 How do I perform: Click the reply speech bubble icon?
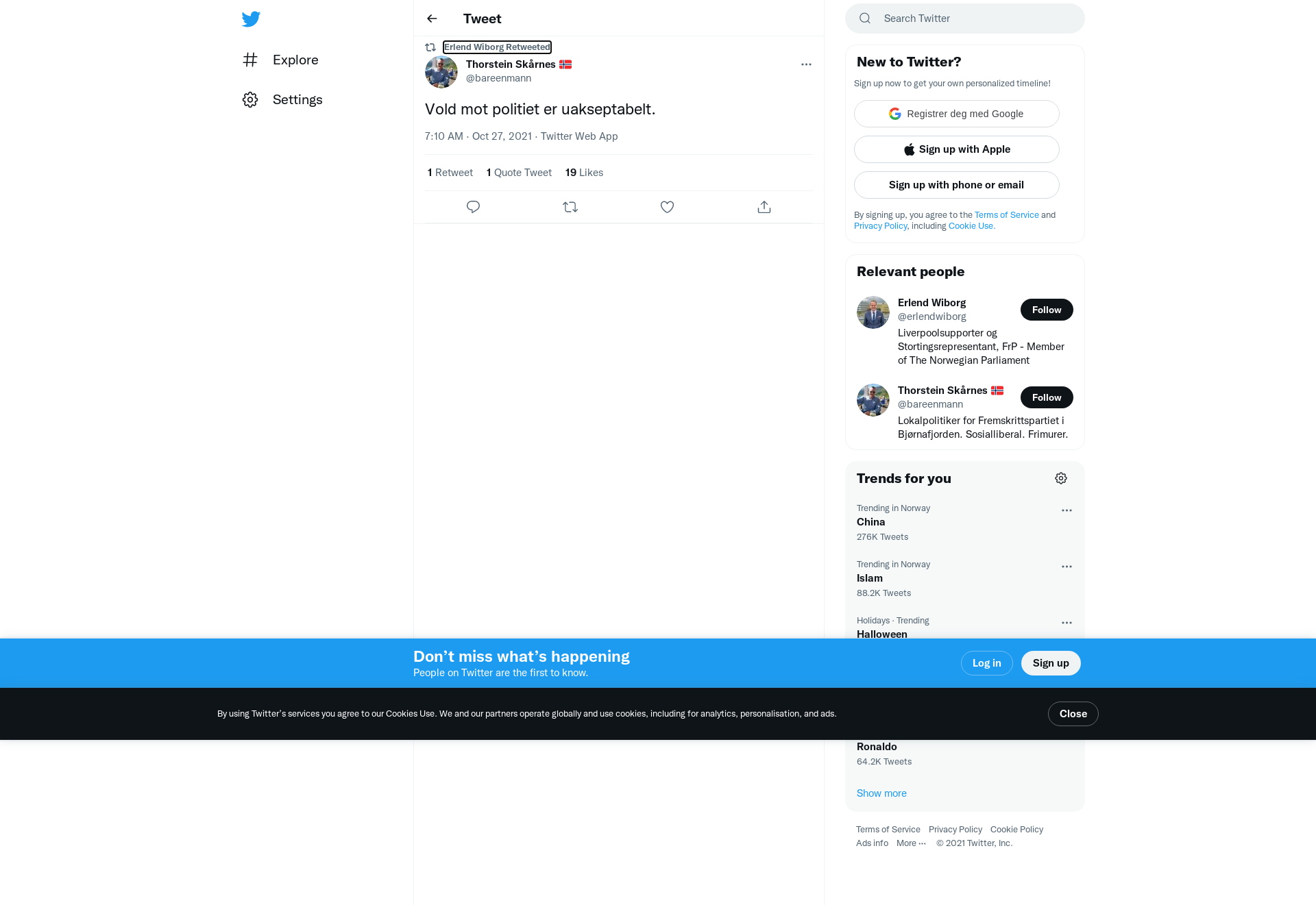point(473,207)
